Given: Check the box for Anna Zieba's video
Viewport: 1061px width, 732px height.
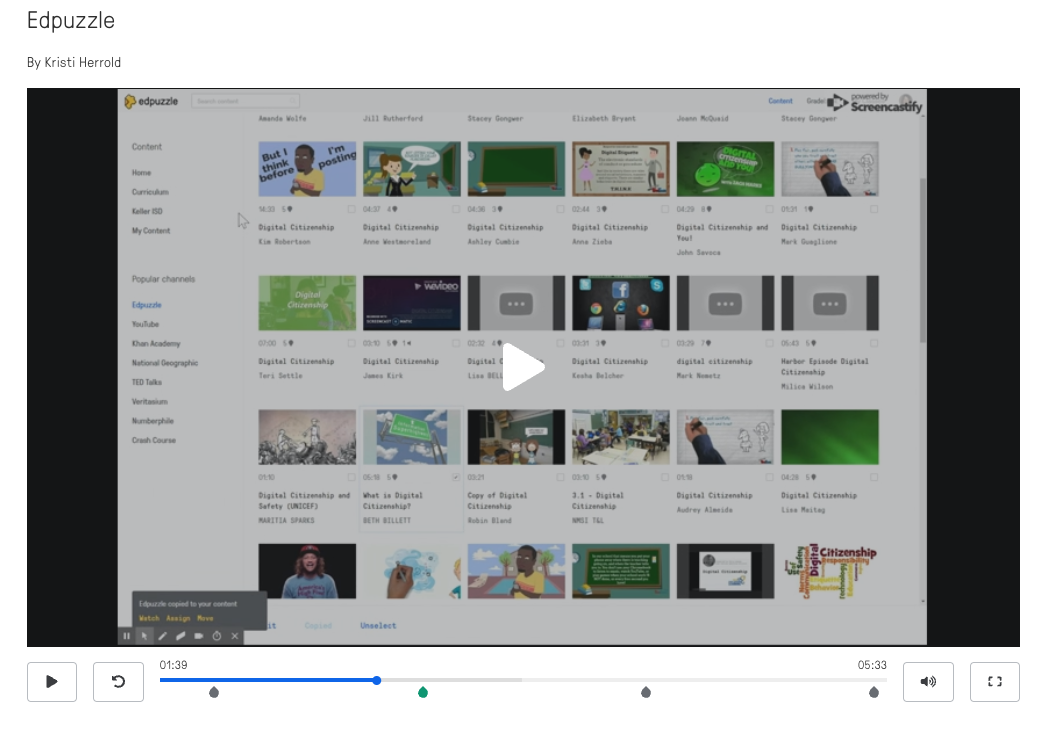Looking at the screenshot, I should (x=665, y=210).
